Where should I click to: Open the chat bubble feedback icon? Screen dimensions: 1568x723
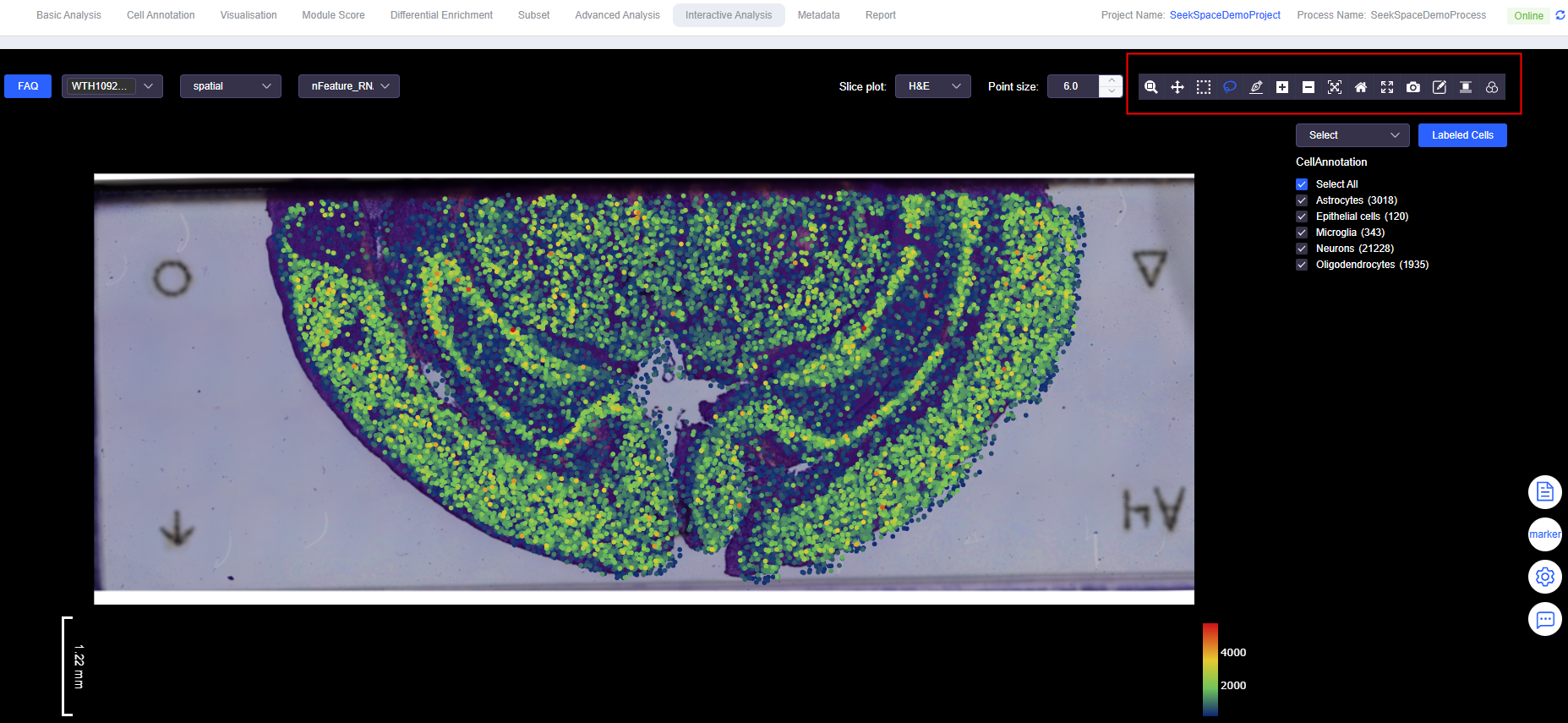tap(1544, 619)
